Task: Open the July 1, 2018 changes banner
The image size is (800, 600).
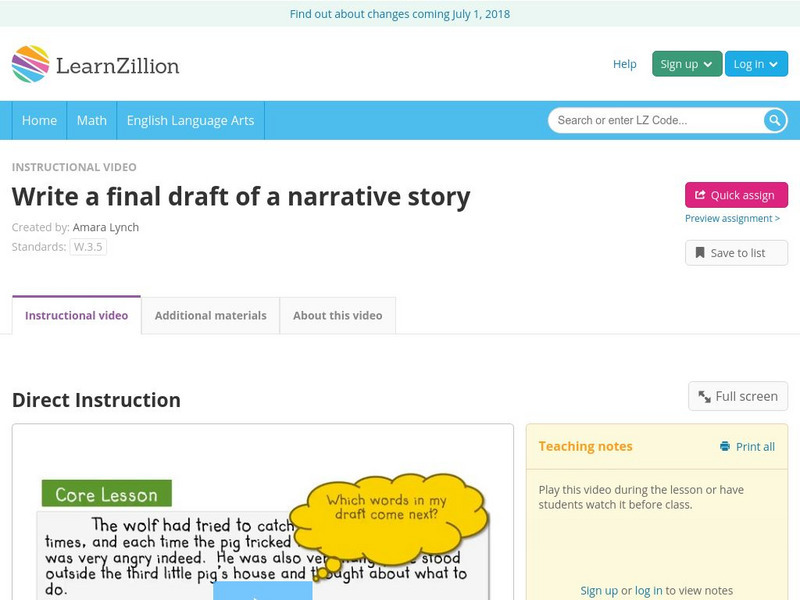Action: [x=400, y=14]
